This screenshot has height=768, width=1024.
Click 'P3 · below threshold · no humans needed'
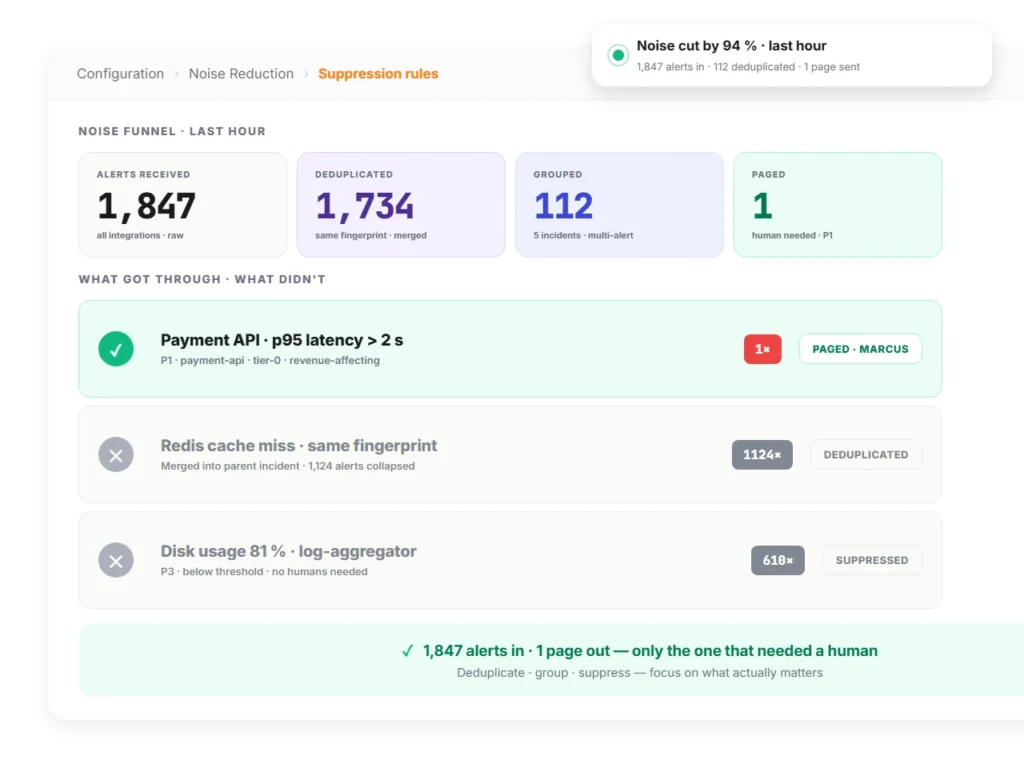(x=264, y=572)
